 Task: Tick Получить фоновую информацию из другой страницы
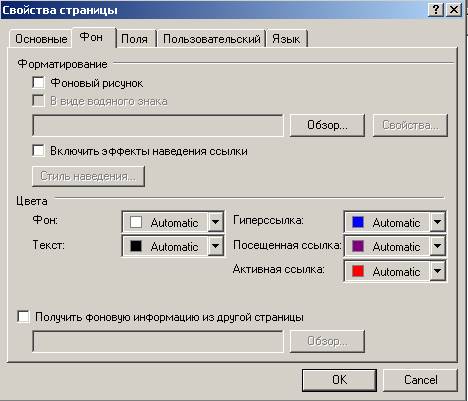(23, 316)
